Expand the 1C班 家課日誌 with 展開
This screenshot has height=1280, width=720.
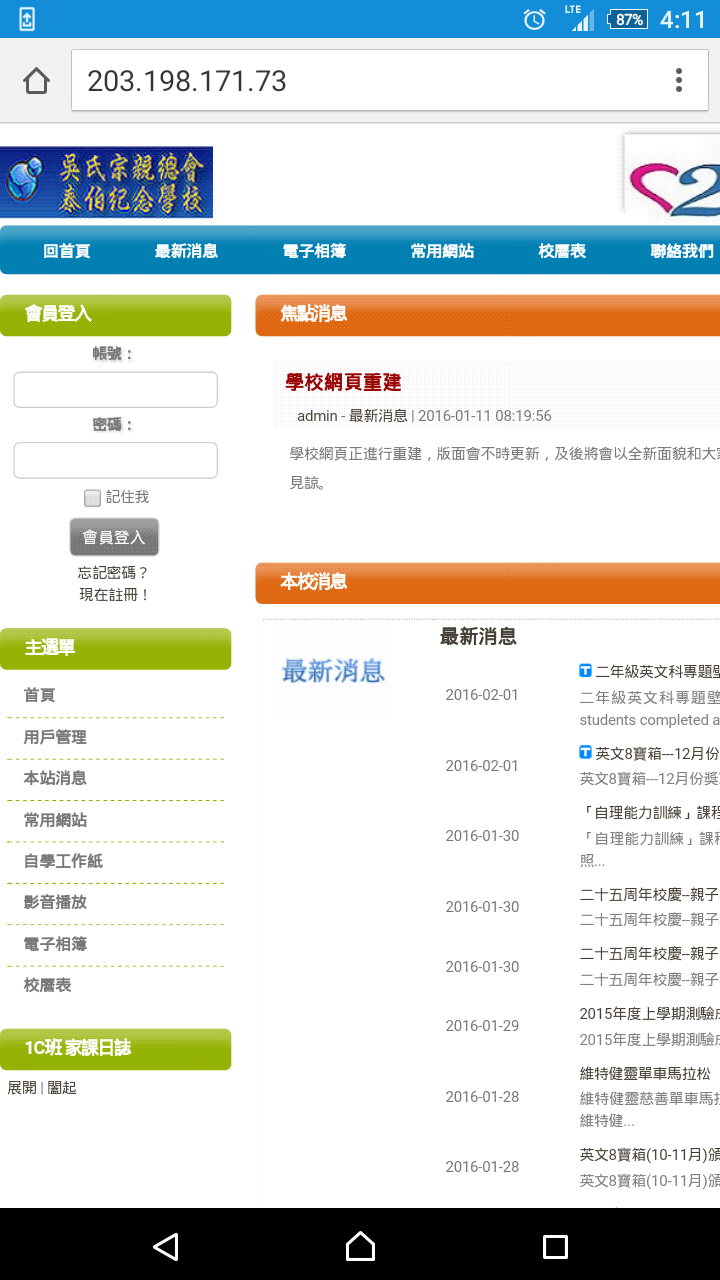22,1088
